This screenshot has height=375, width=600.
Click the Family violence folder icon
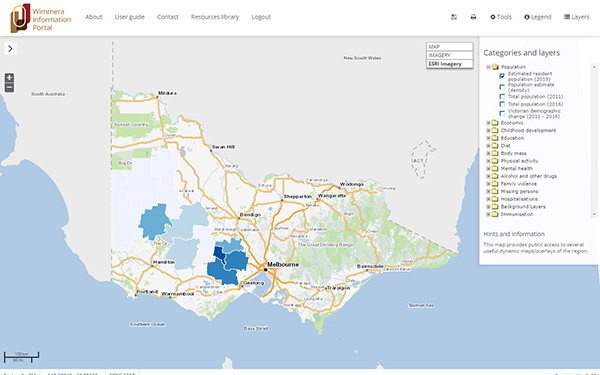tap(495, 184)
